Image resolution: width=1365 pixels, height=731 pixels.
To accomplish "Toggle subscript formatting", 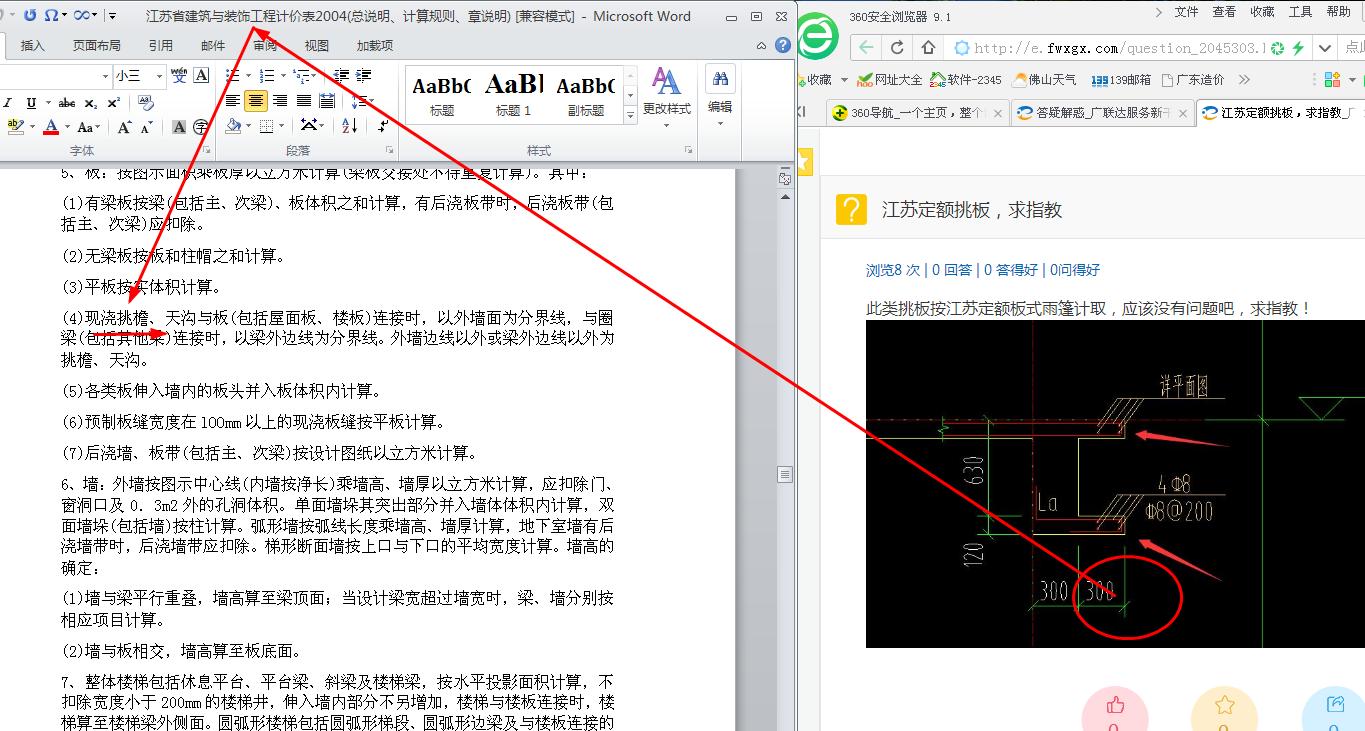I will pos(91,103).
